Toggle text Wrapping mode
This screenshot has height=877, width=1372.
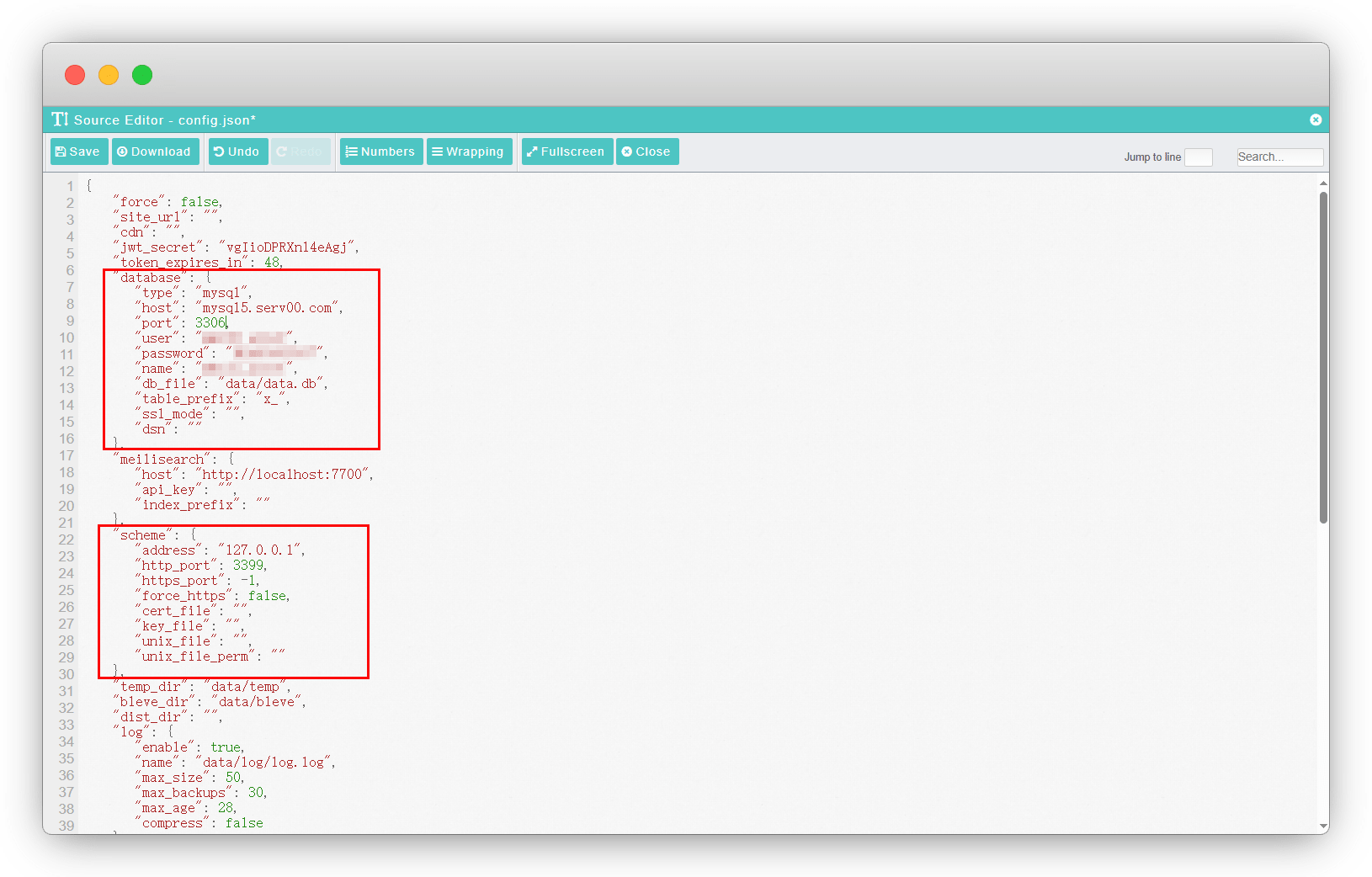tap(469, 151)
